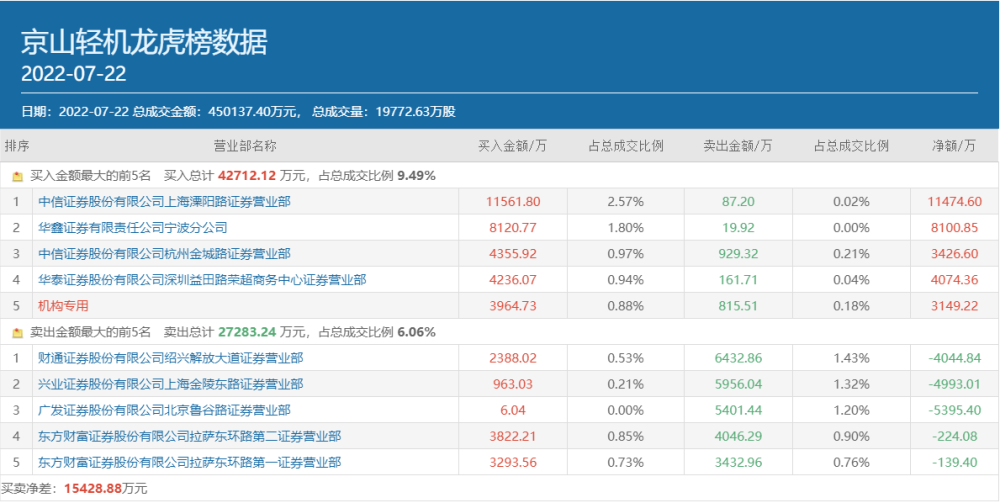Click the icon beside 卖出金额最大的前5名
1000x503 pixels.
point(17,332)
